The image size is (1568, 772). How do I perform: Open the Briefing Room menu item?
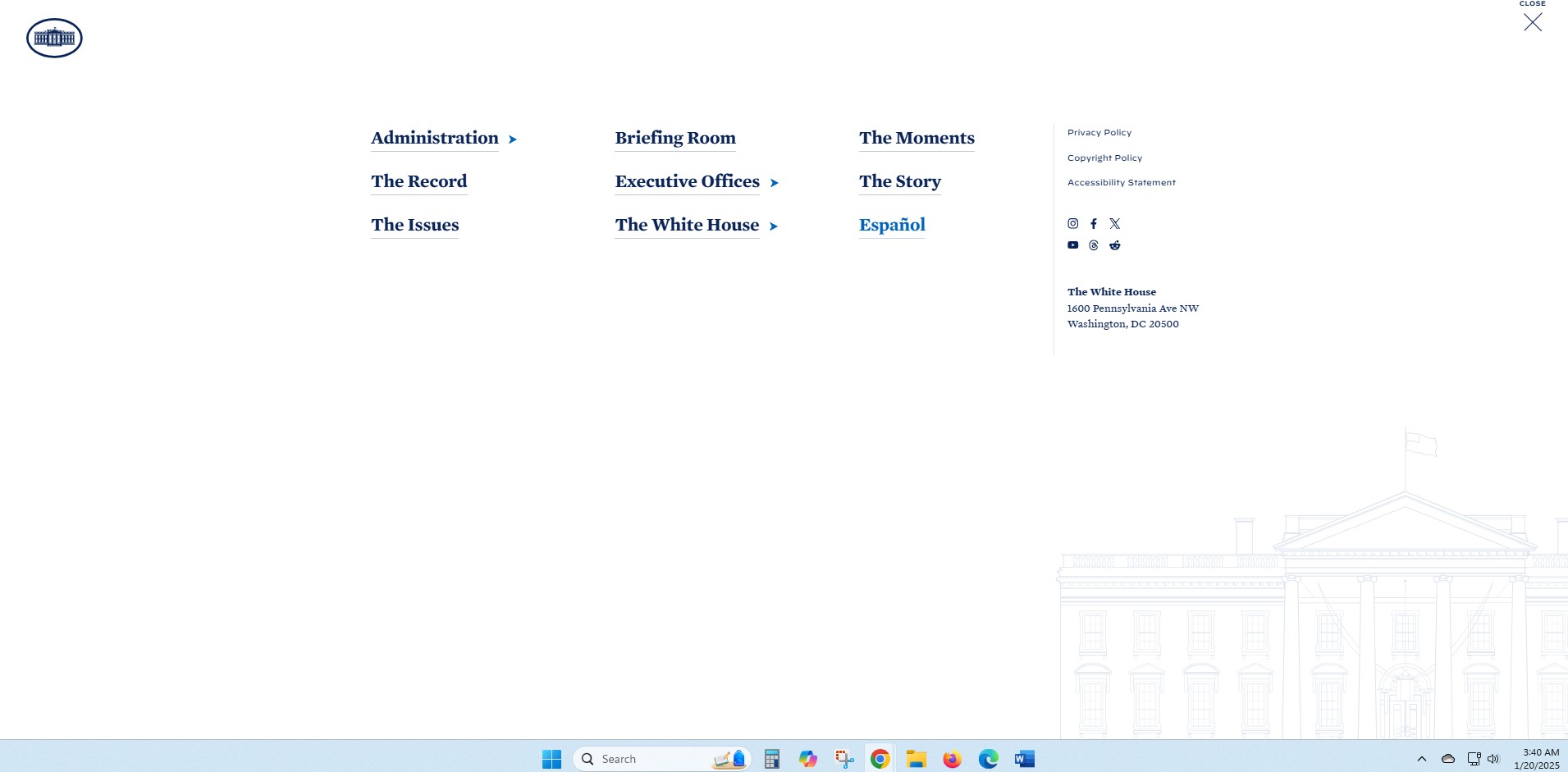(674, 138)
